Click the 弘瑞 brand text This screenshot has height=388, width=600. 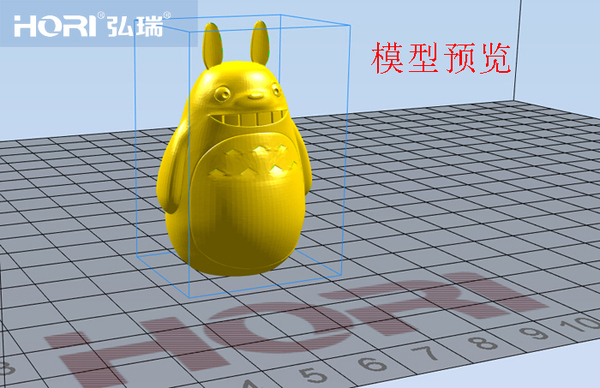click(135, 26)
